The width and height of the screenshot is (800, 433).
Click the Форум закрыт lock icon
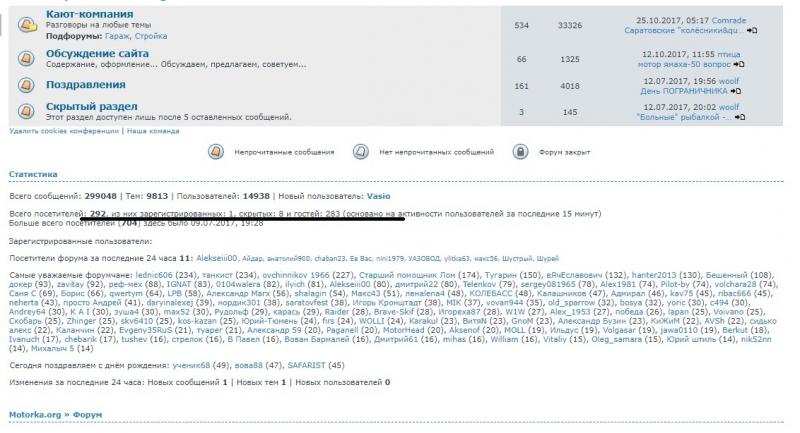[x=520, y=152]
